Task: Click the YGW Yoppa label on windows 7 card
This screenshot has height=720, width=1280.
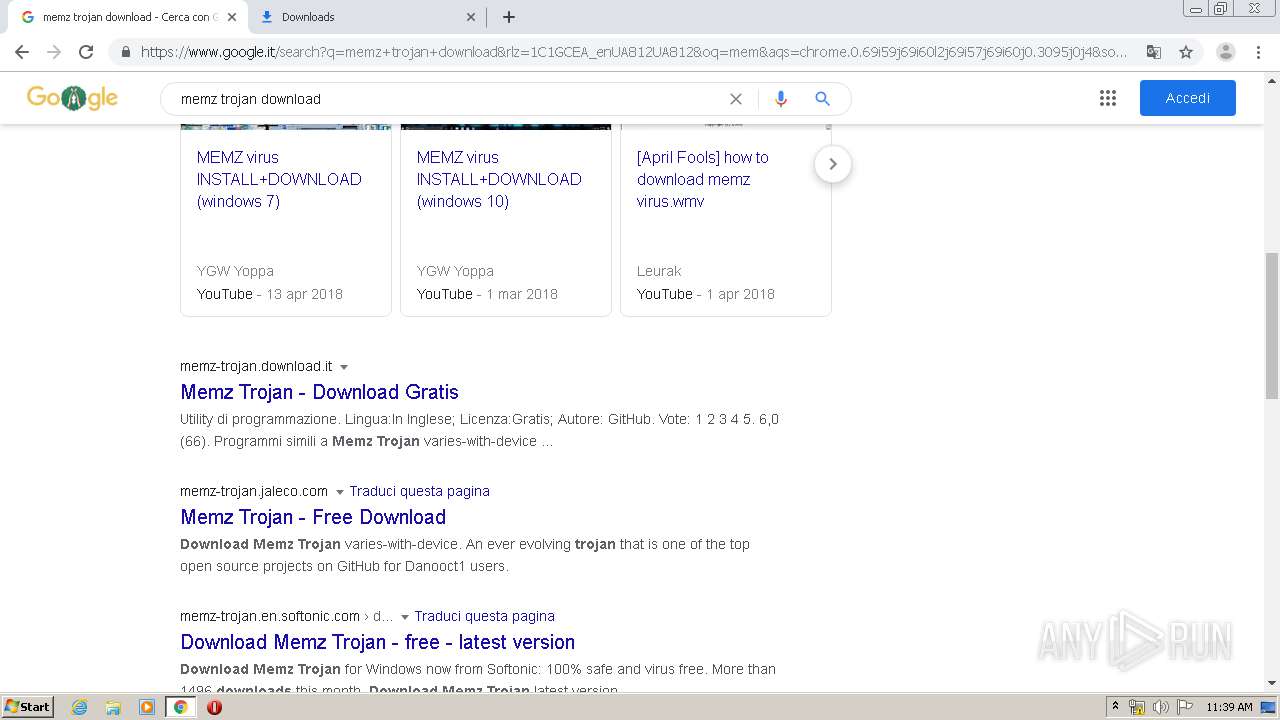Action: (235, 271)
